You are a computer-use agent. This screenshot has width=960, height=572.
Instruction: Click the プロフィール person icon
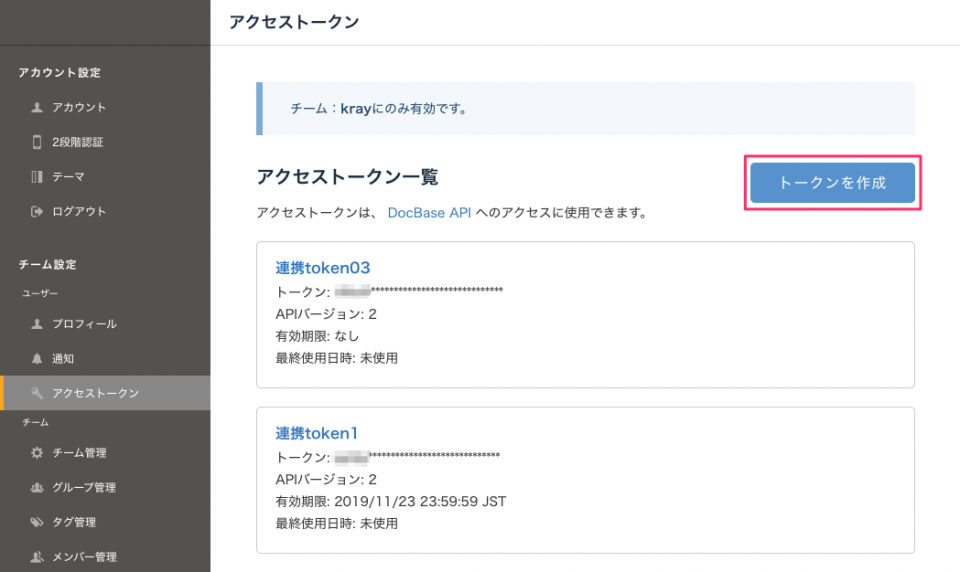(37, 324)
